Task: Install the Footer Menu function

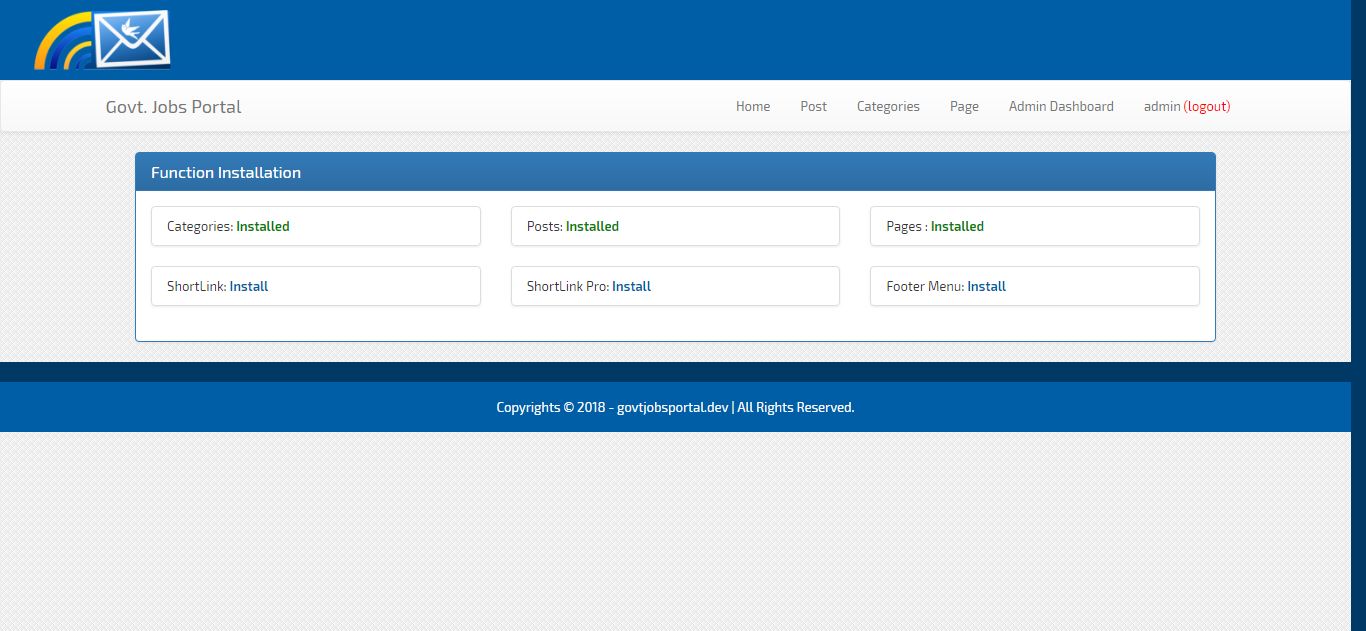Action: (x=986, y=286)
